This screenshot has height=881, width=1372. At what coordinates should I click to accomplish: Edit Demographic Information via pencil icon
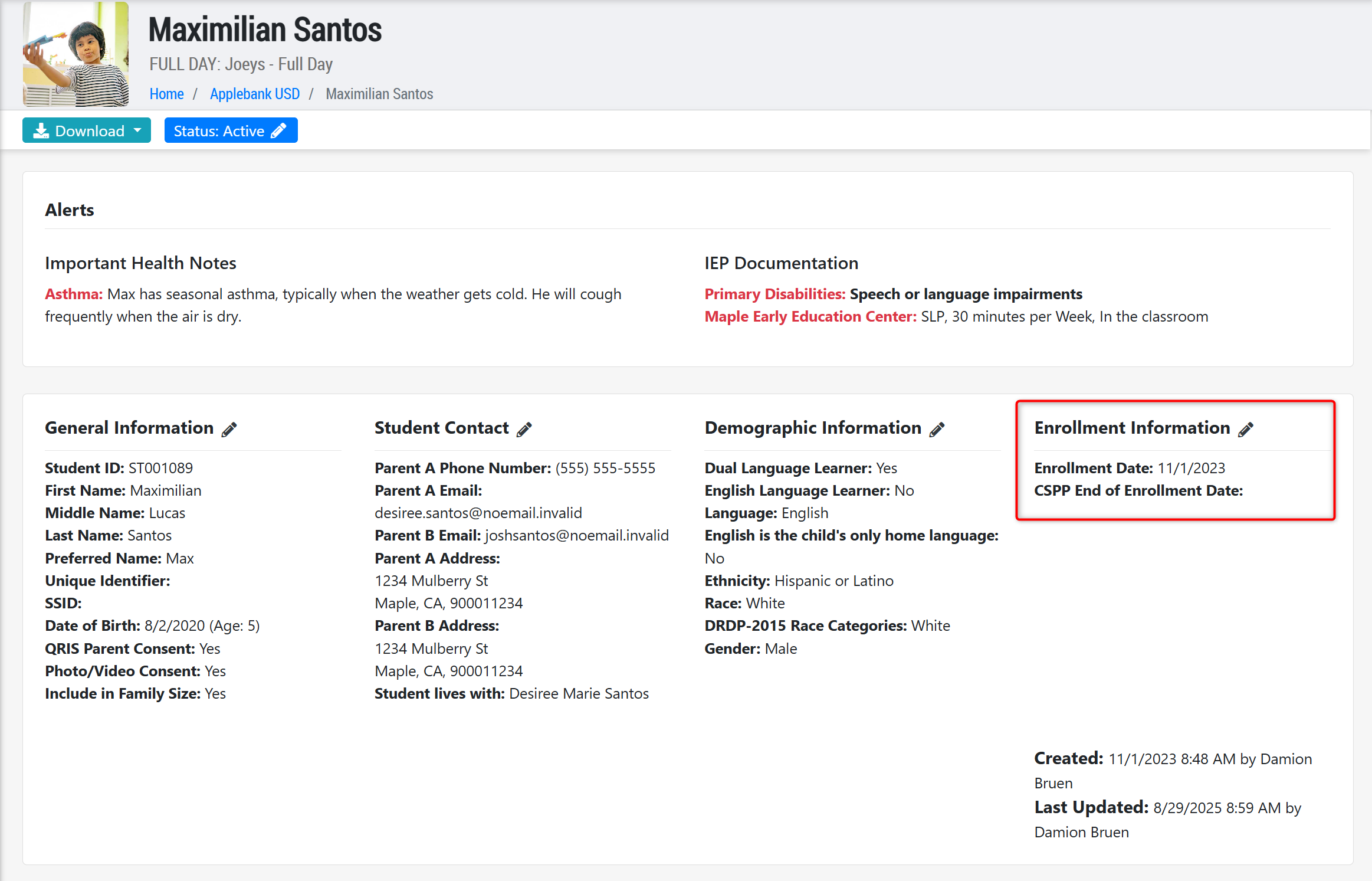coord(937,429)
